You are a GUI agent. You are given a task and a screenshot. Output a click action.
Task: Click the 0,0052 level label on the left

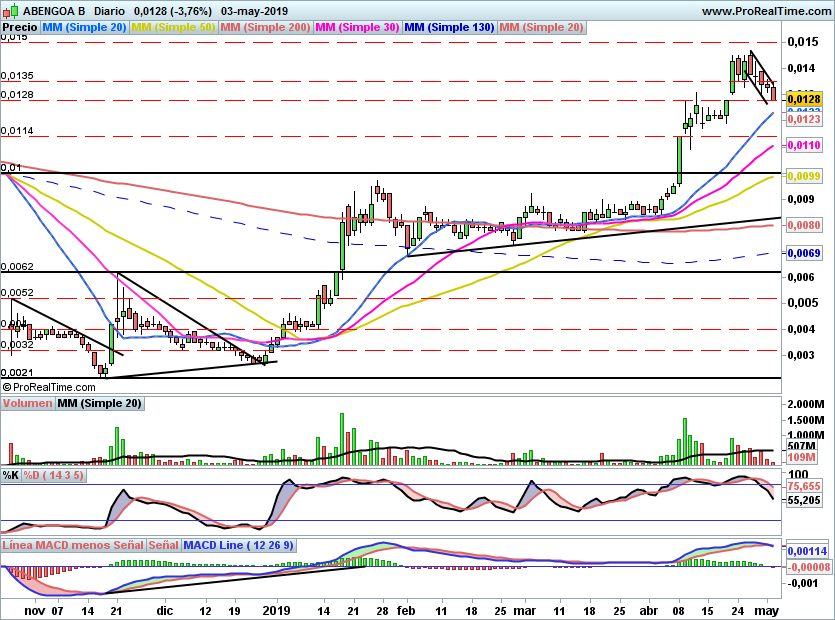pyautogui.click(x=17, y=292)
